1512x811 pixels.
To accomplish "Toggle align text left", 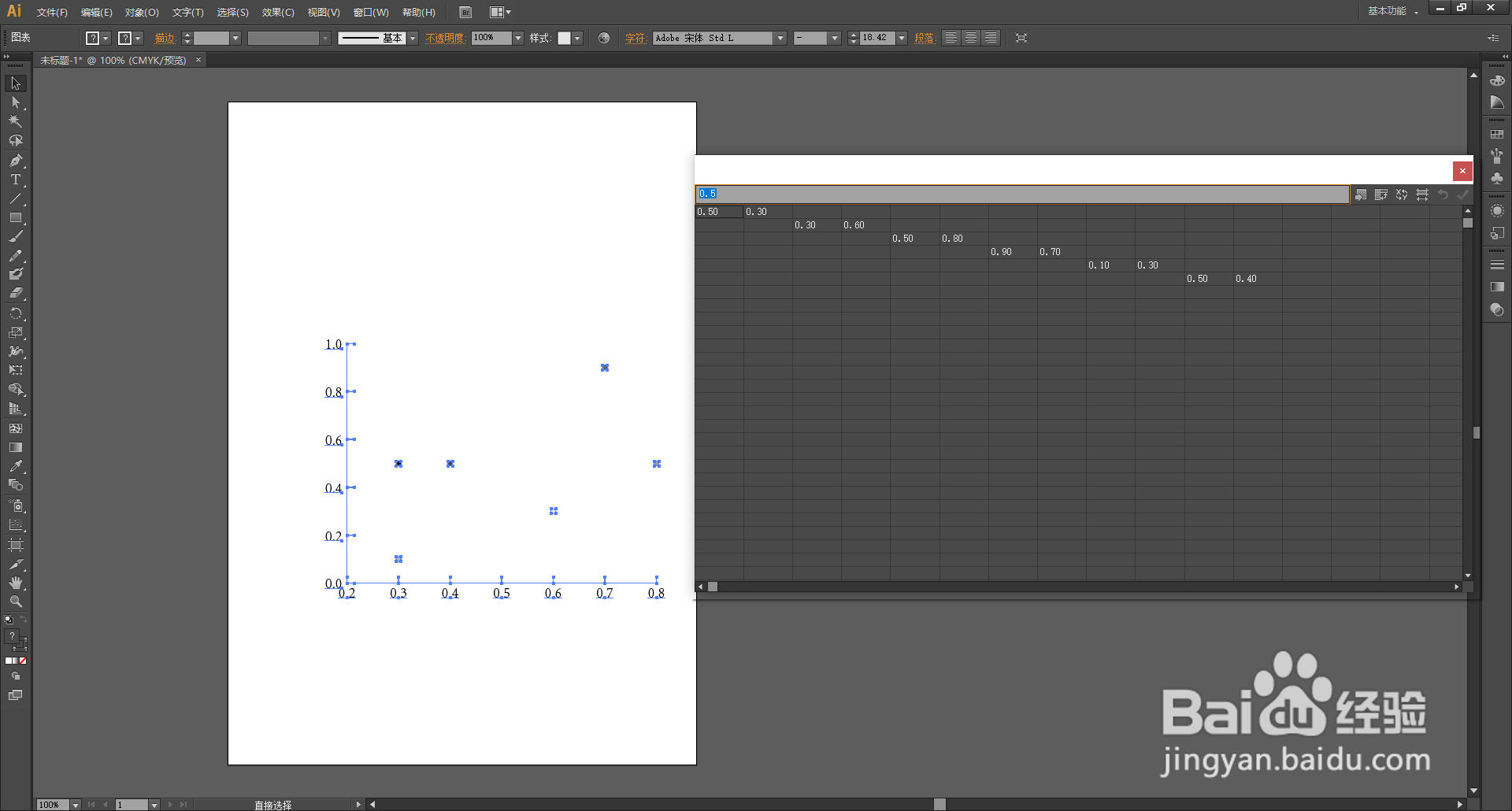I will coord(951,38).
